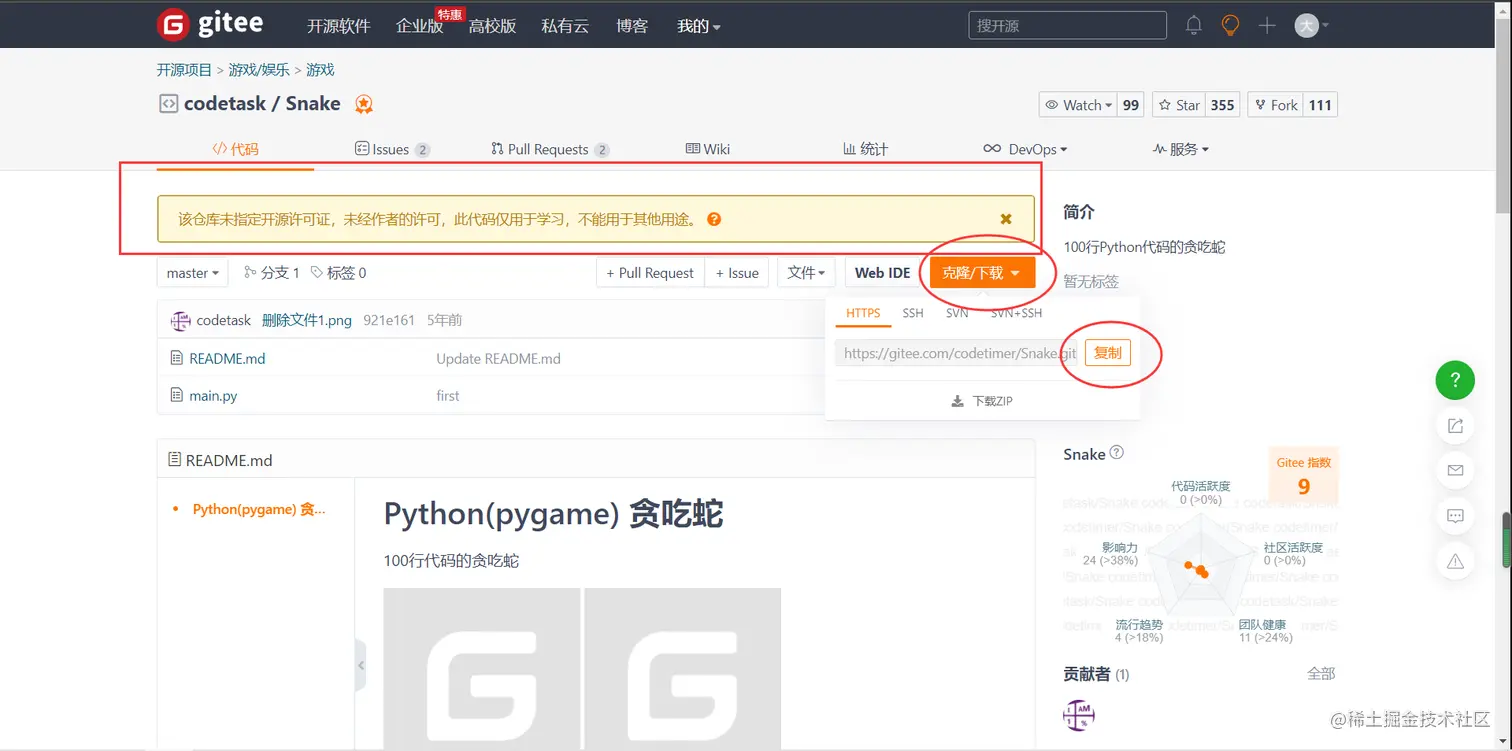Click 分支 1 branches link

click(272, 273)
